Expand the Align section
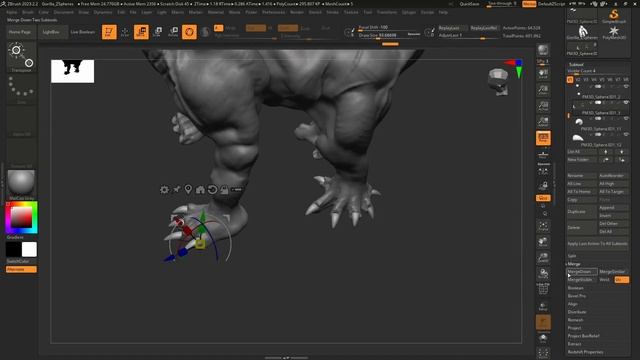640x360 pixels. 573,304
